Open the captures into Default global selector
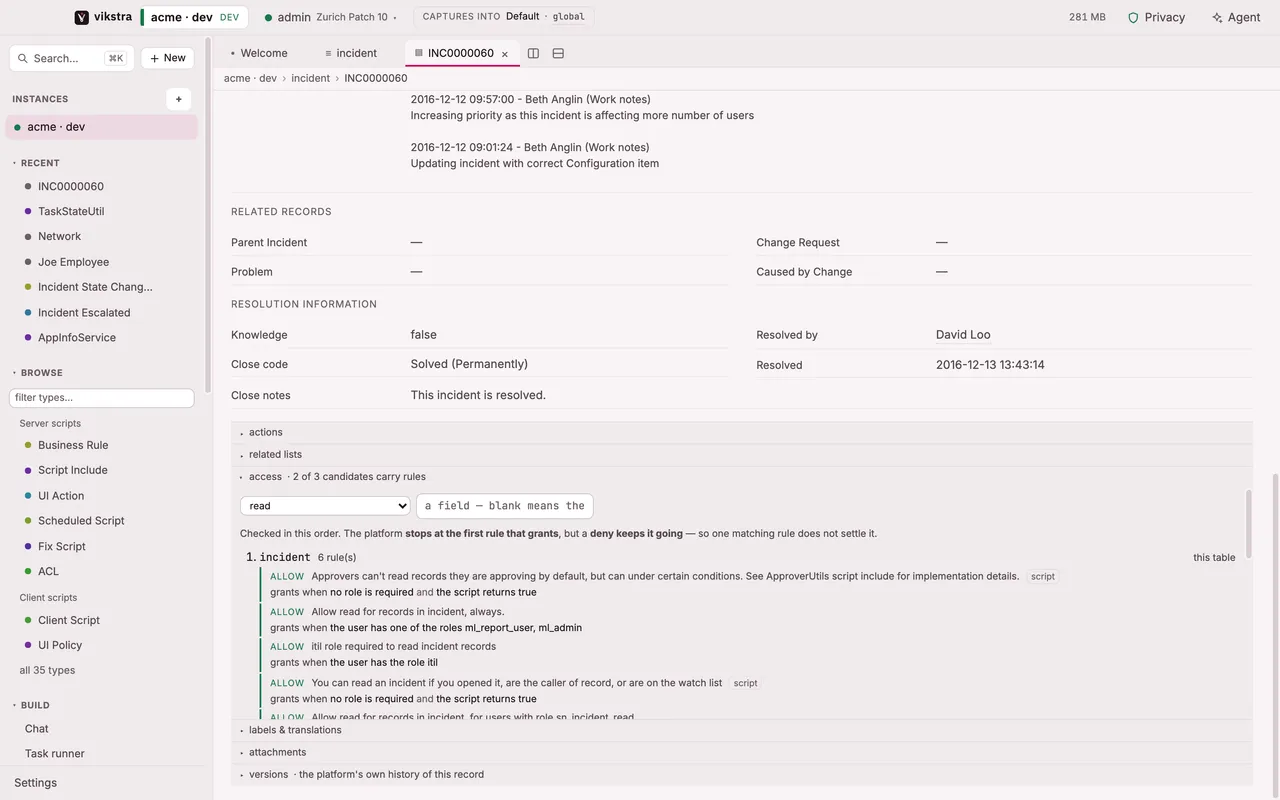 [x=504, y=17]
